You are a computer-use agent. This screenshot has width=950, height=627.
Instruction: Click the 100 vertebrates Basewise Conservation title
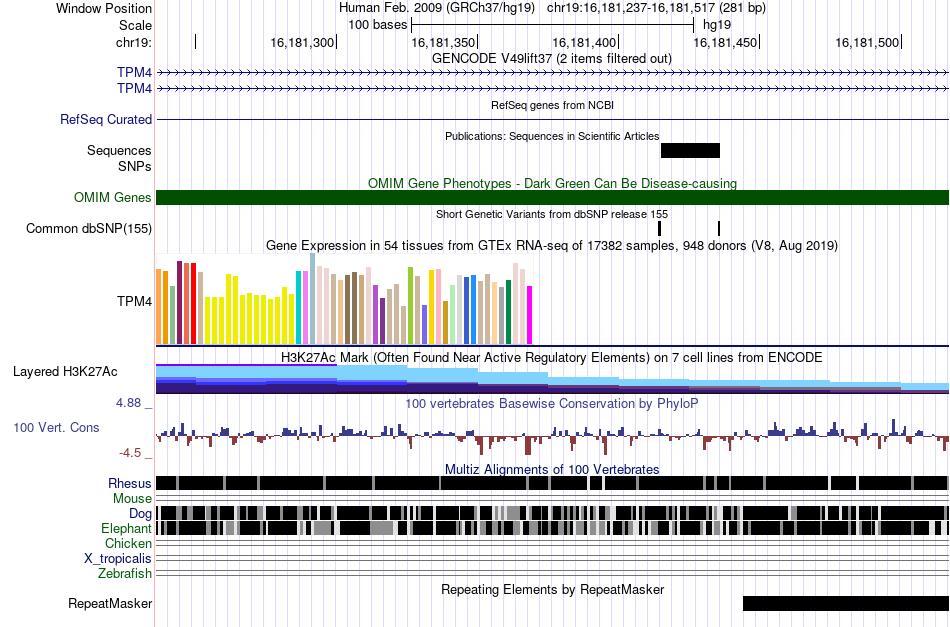point(552,403)
